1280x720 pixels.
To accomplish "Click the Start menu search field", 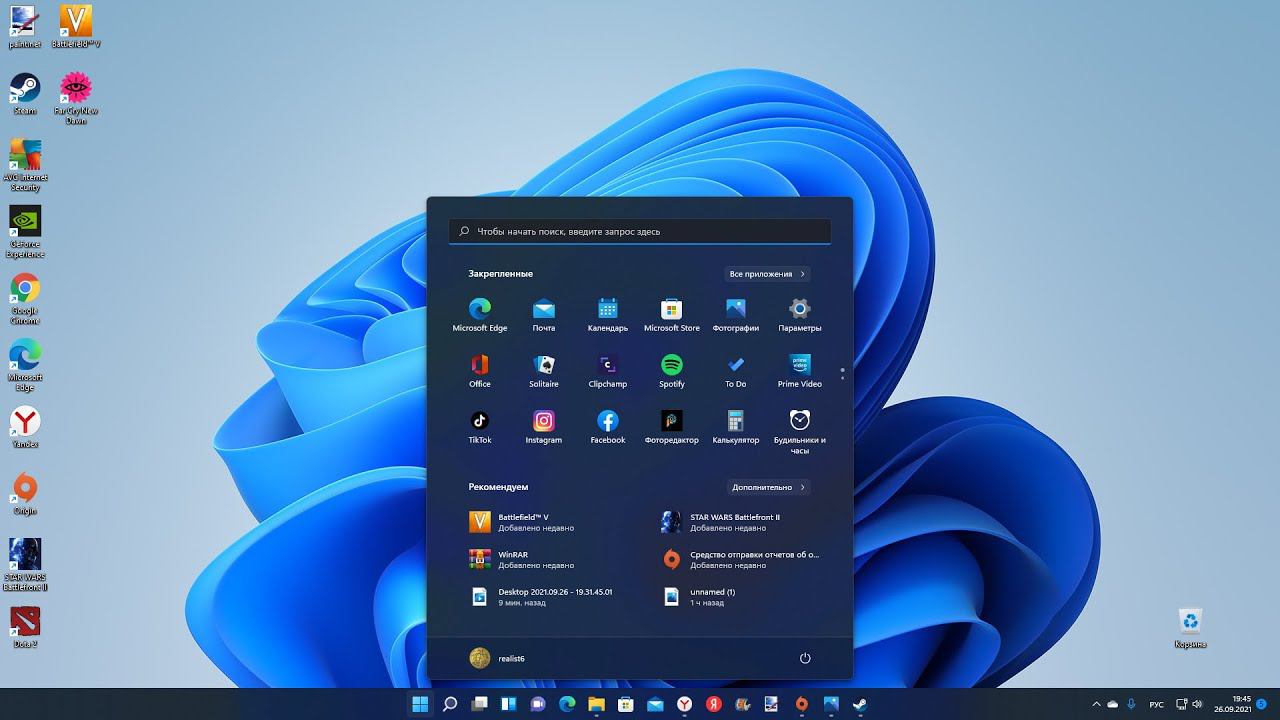I will (x=640, y=231).
